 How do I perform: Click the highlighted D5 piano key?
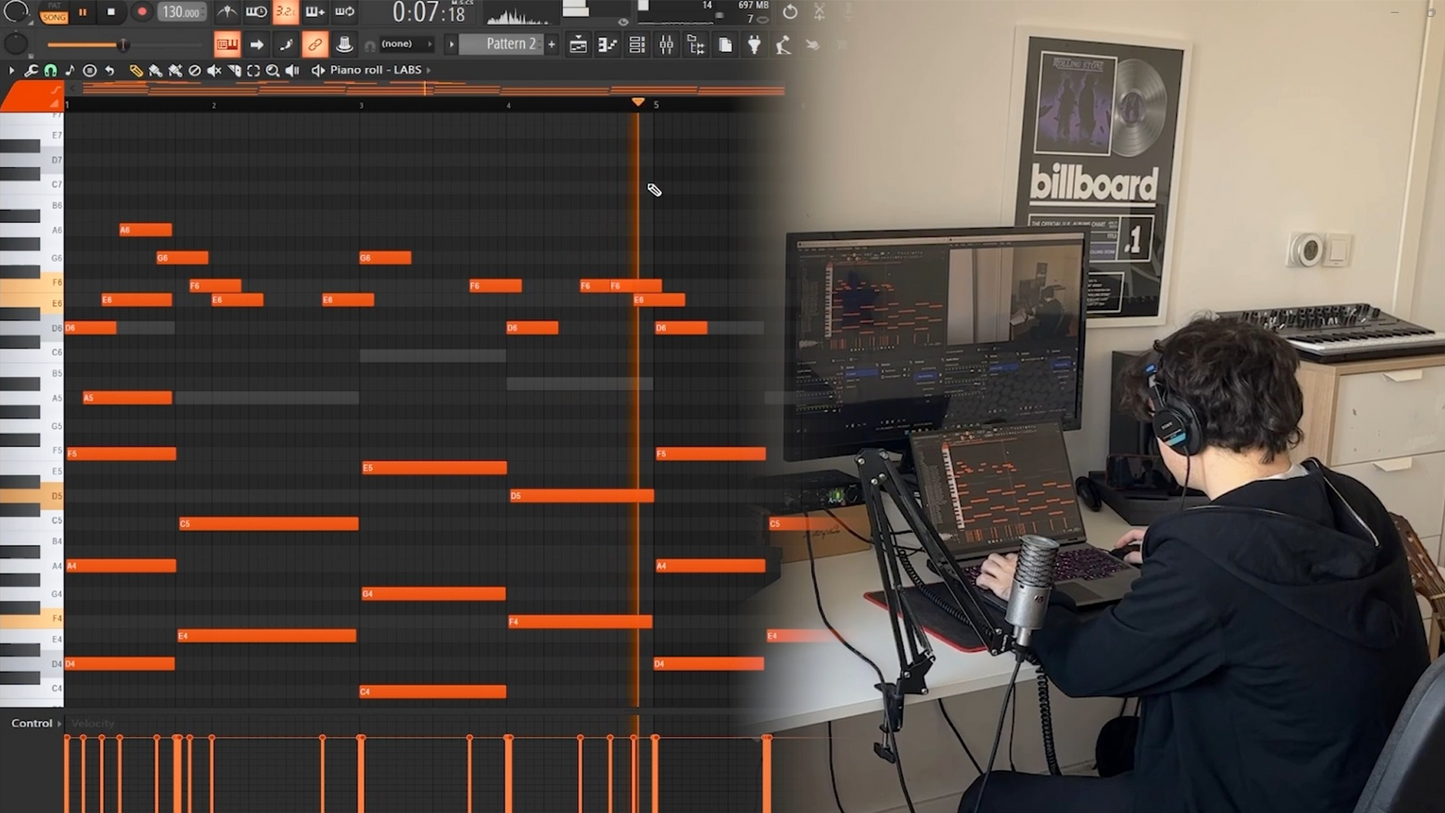(x=31, y=495)
